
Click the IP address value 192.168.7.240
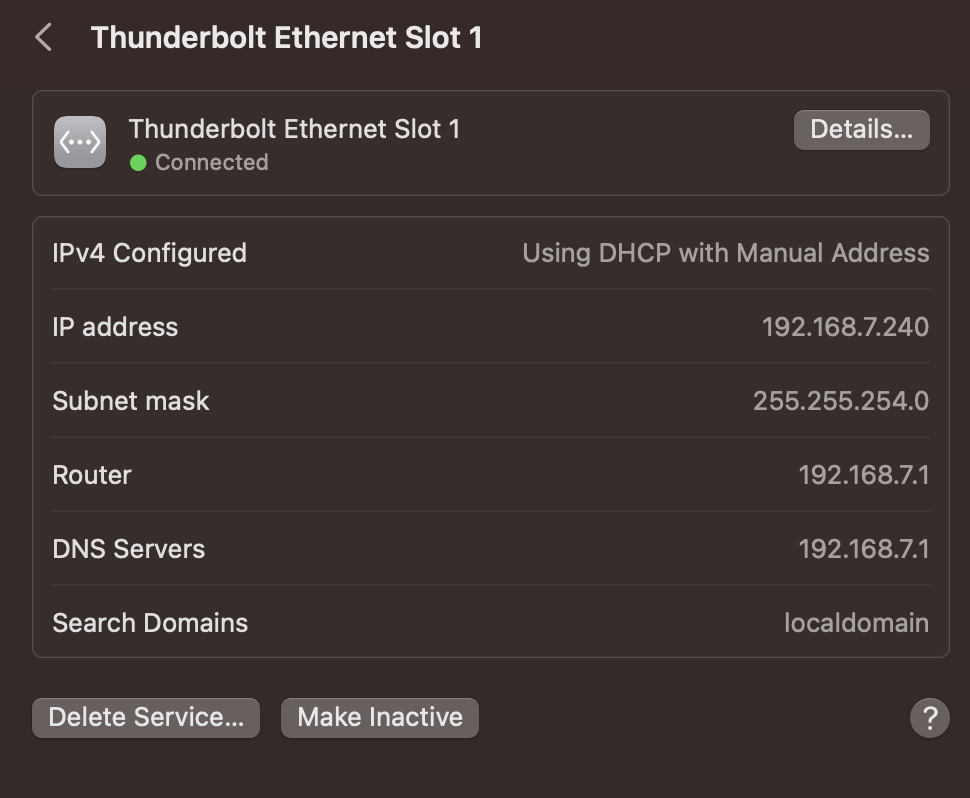[845, 327]
